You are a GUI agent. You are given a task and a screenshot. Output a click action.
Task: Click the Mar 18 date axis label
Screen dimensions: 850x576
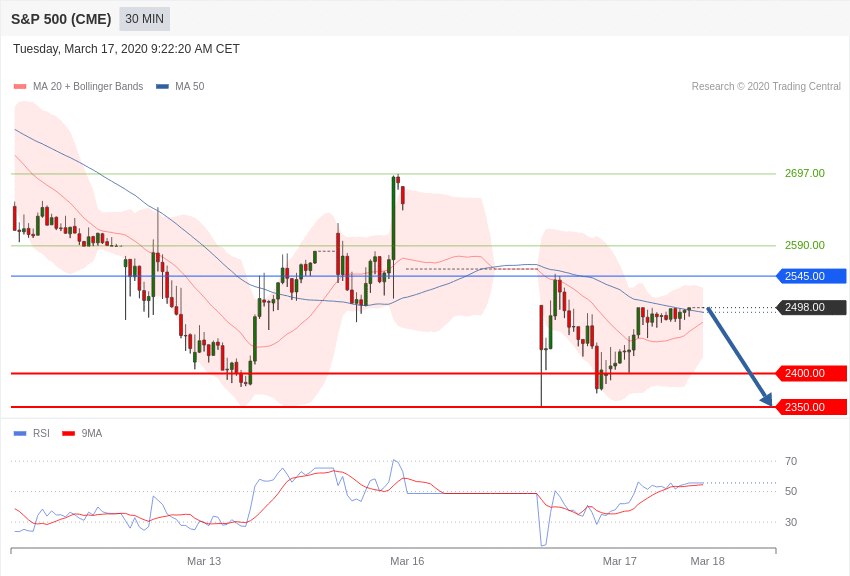coord(707,561)
